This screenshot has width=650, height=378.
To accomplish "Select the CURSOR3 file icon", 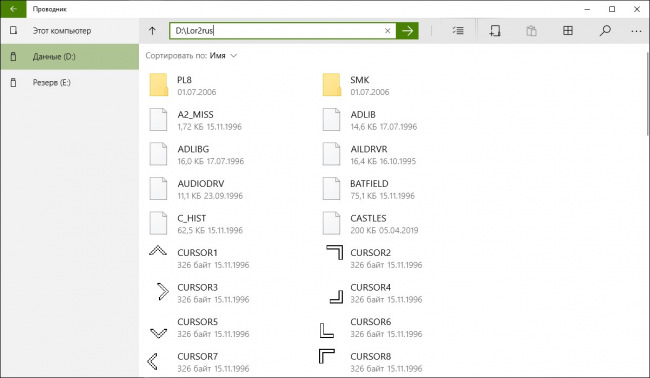I will [x=162, y=291].
